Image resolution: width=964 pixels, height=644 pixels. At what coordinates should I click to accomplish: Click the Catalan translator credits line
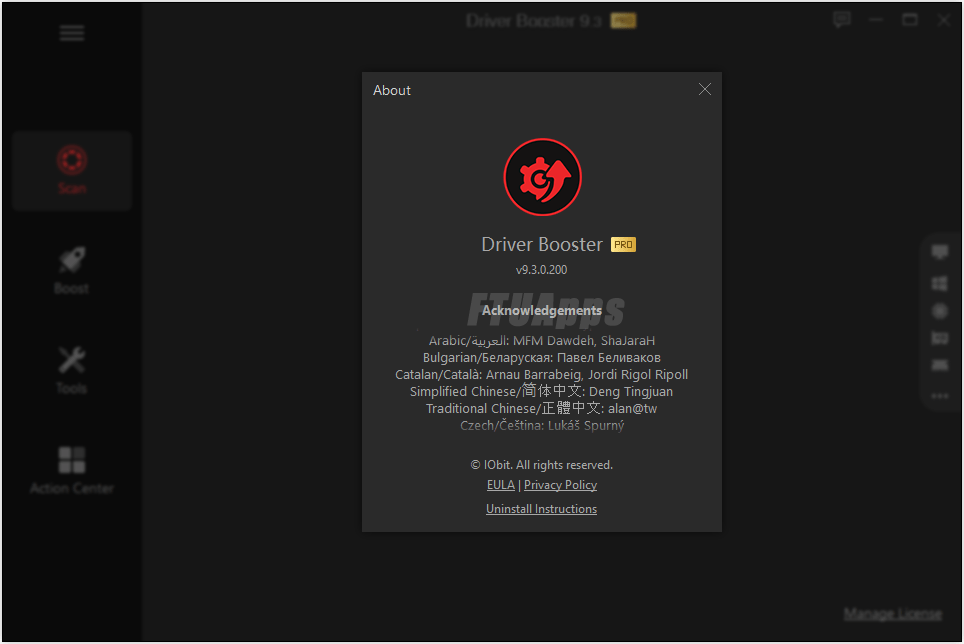541,374
